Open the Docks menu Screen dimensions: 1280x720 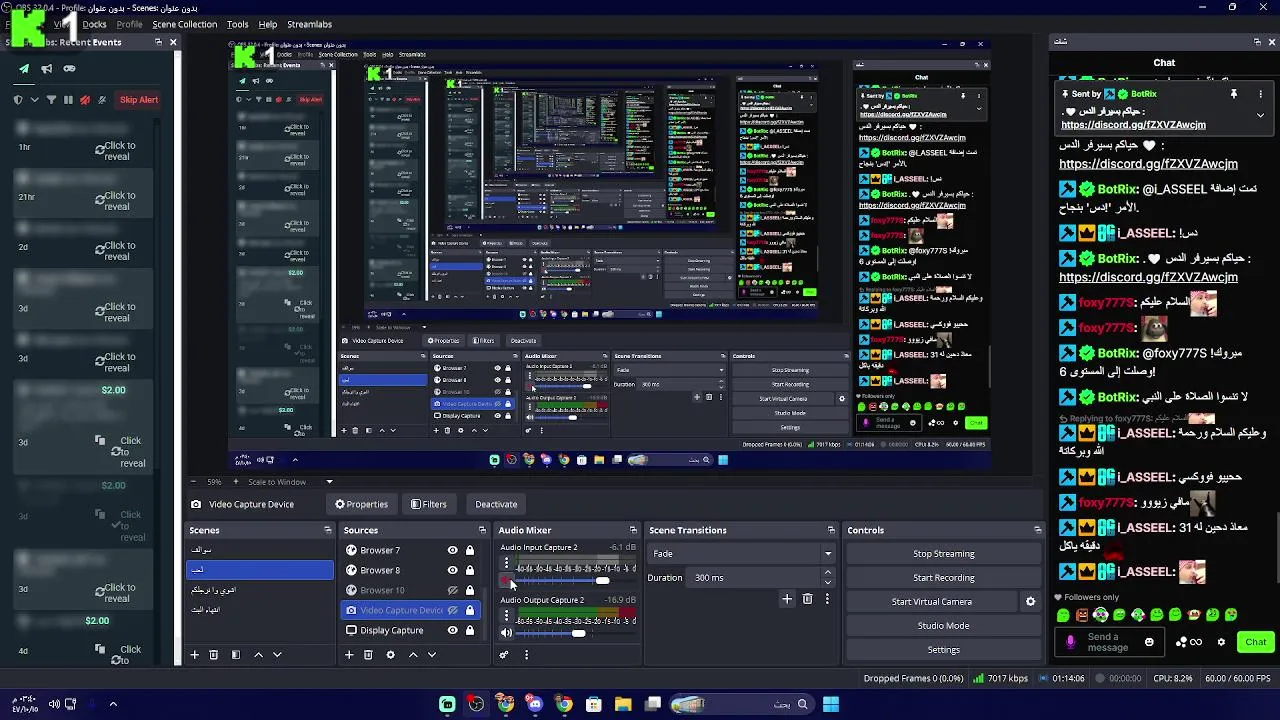coord(94,24)
